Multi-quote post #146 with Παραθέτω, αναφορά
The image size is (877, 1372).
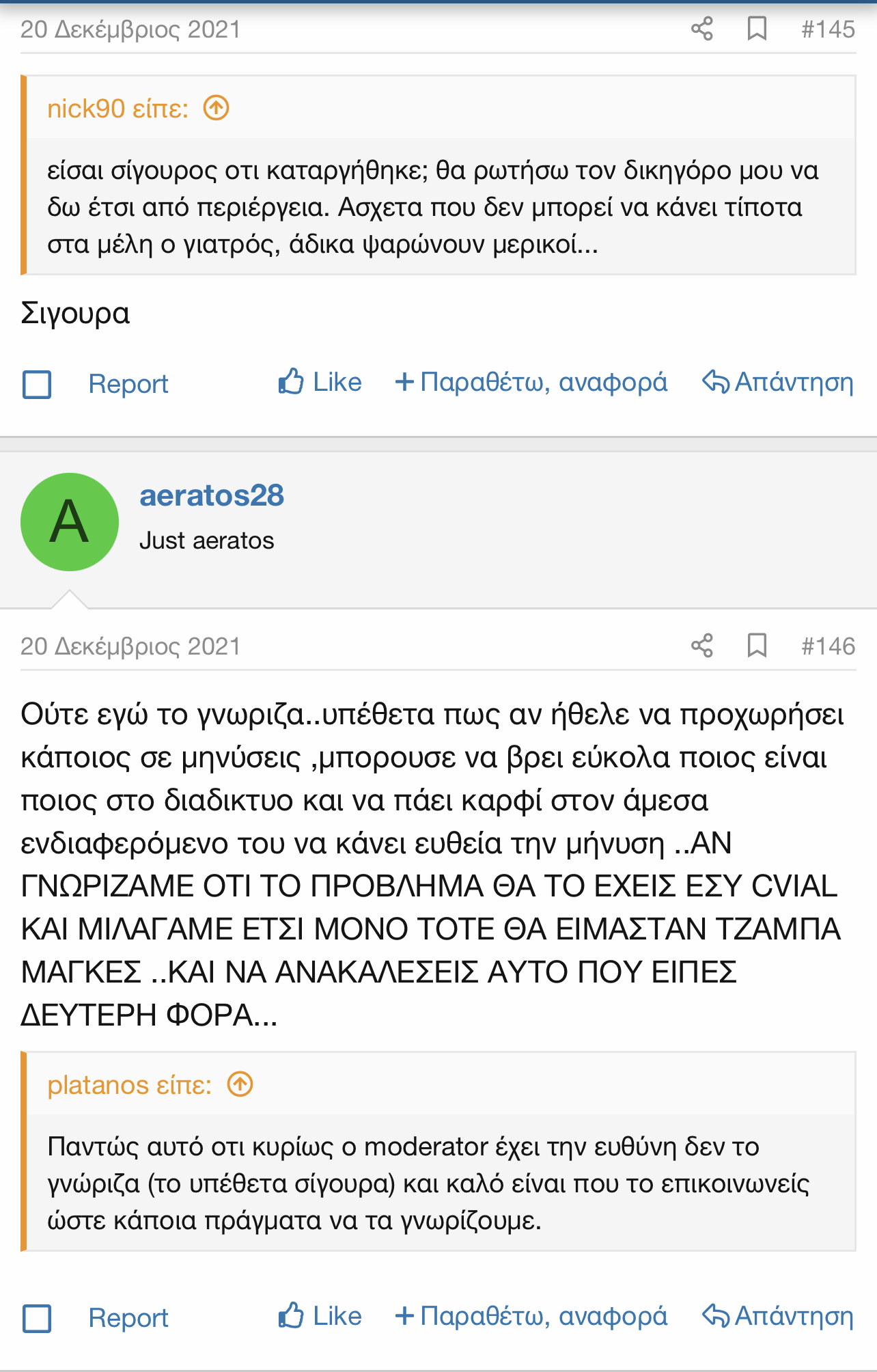(531, 1316)
